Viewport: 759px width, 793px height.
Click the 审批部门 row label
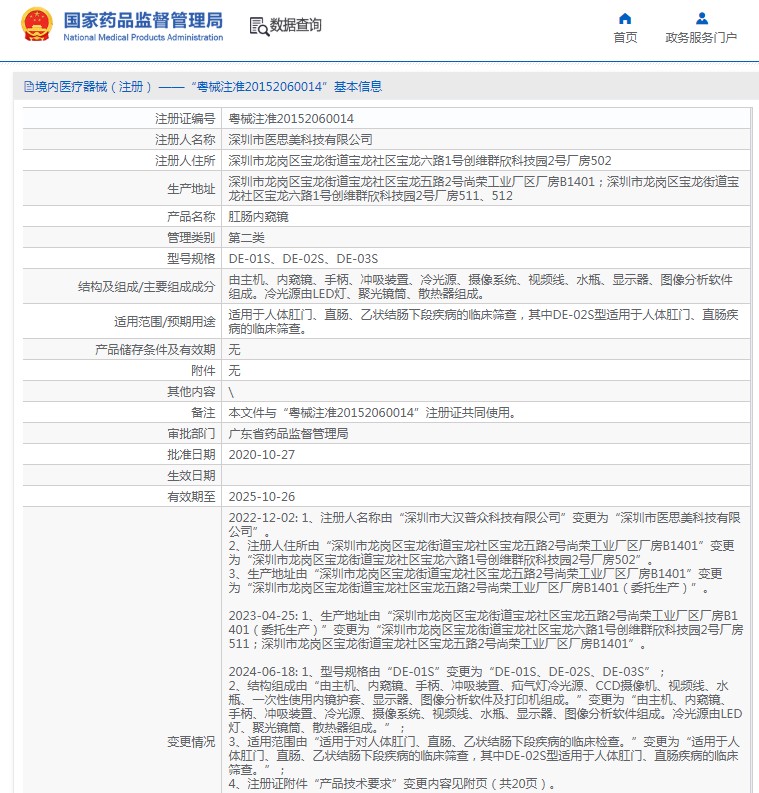[191, 434]
